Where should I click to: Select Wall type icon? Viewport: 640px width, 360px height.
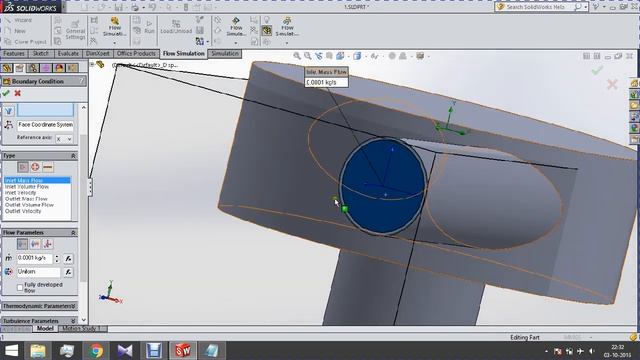tap(48, 167)
